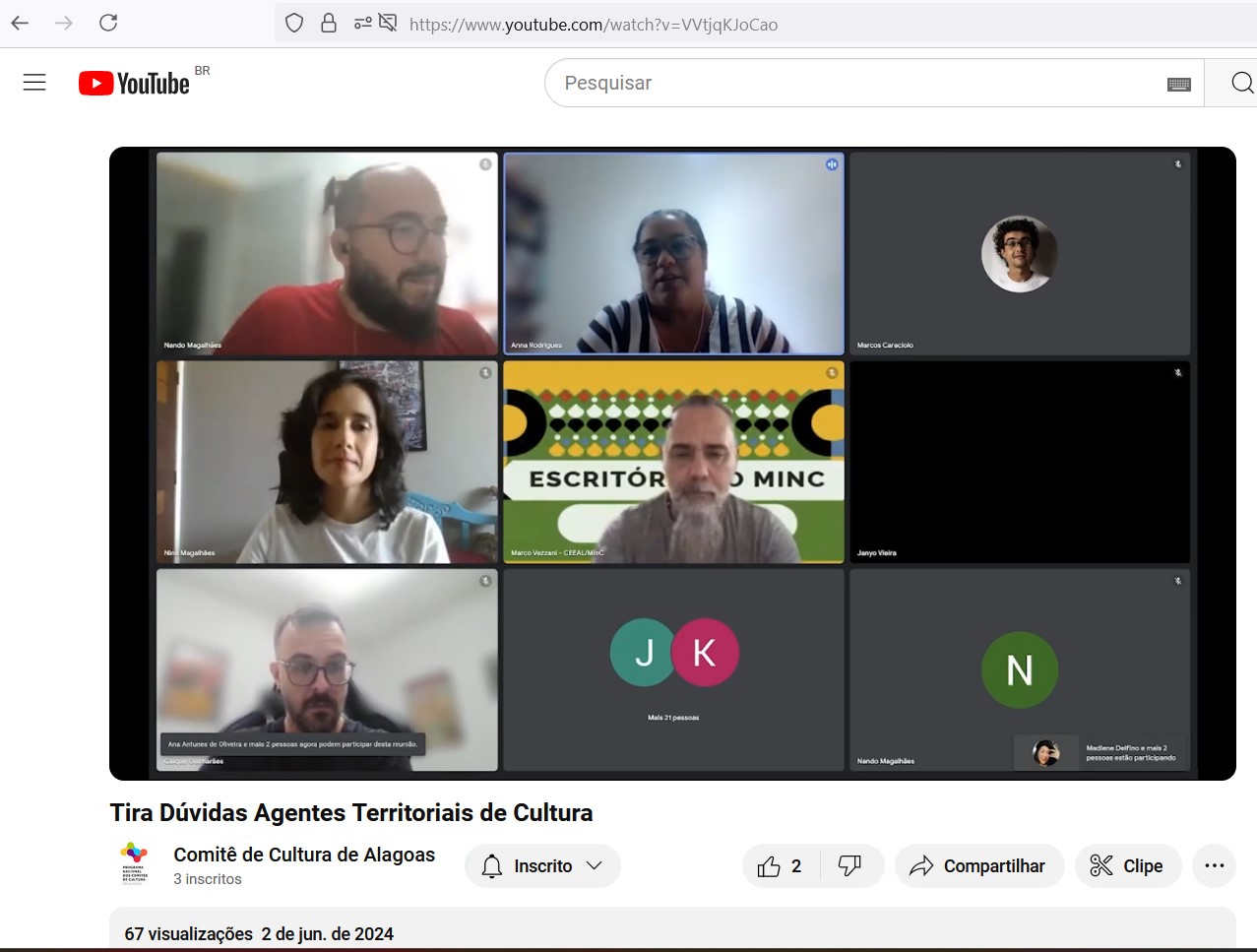Image resolution: width=1257 pixels, height=952 pixels.
Task: Open the on-screen keyboard in search
Action: point(1178,85)
